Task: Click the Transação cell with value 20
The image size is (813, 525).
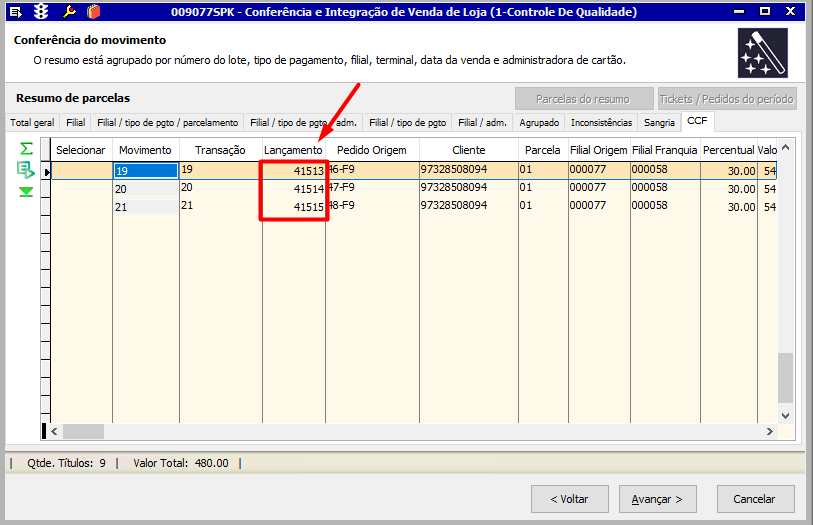Action: coord(221,188)
